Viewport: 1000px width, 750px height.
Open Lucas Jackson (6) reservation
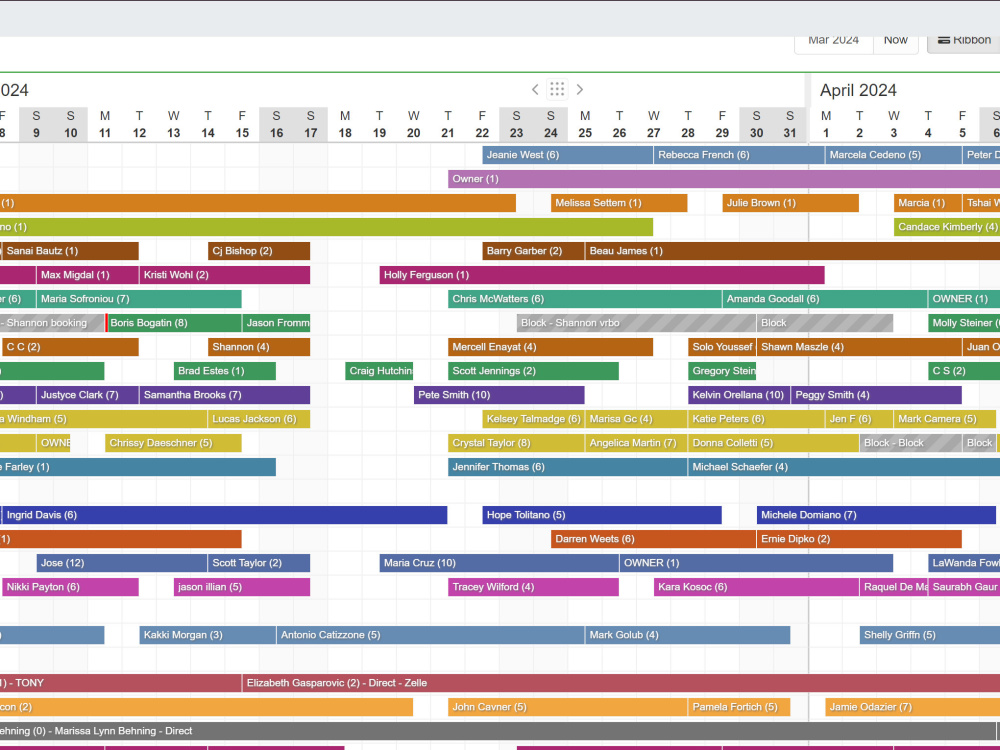[x=259, y=419]
